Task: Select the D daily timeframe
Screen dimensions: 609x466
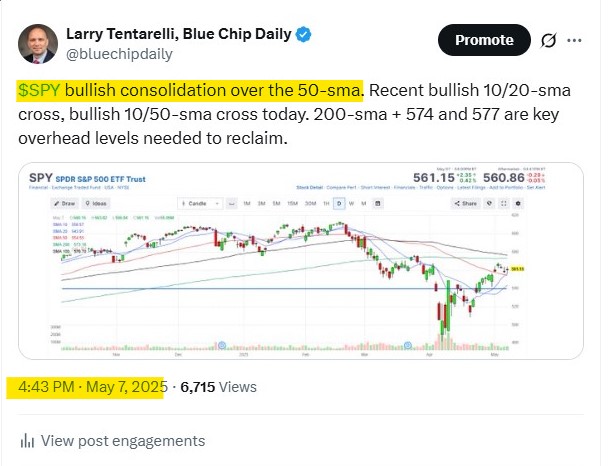Action: click(x=339, y=203)
